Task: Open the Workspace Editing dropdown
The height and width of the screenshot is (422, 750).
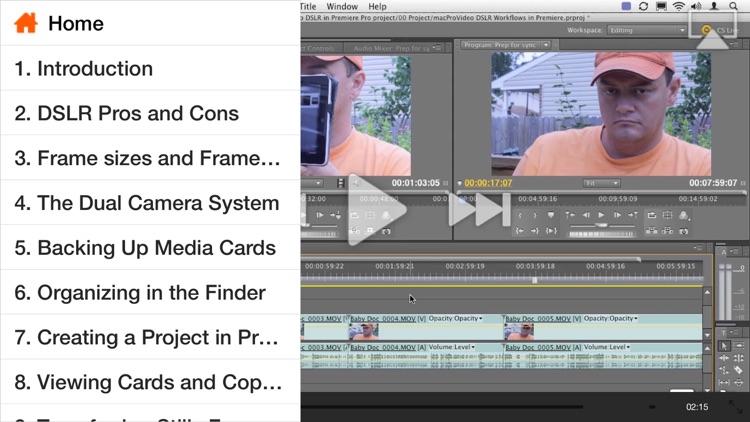Action: [x=647, y=30]
